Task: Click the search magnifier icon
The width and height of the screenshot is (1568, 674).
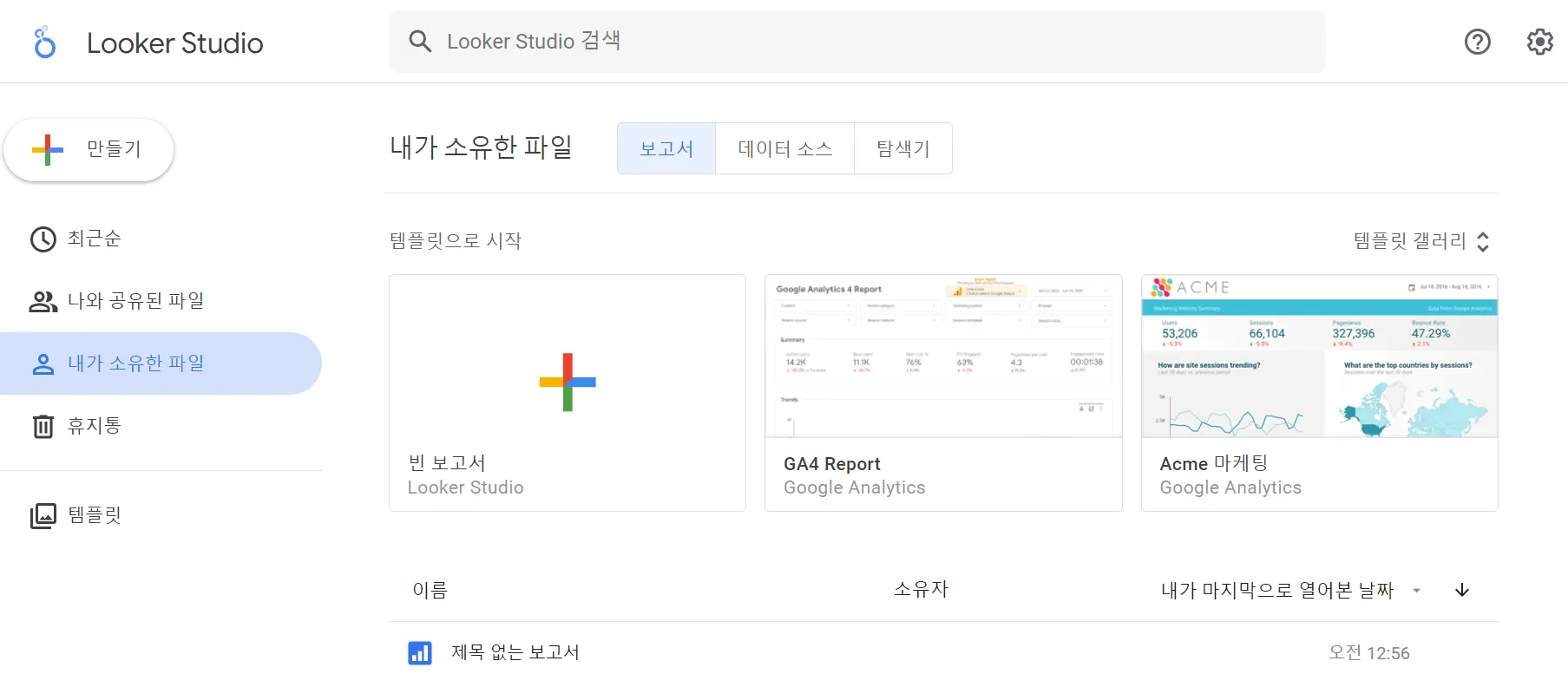Action: point(420,42)
